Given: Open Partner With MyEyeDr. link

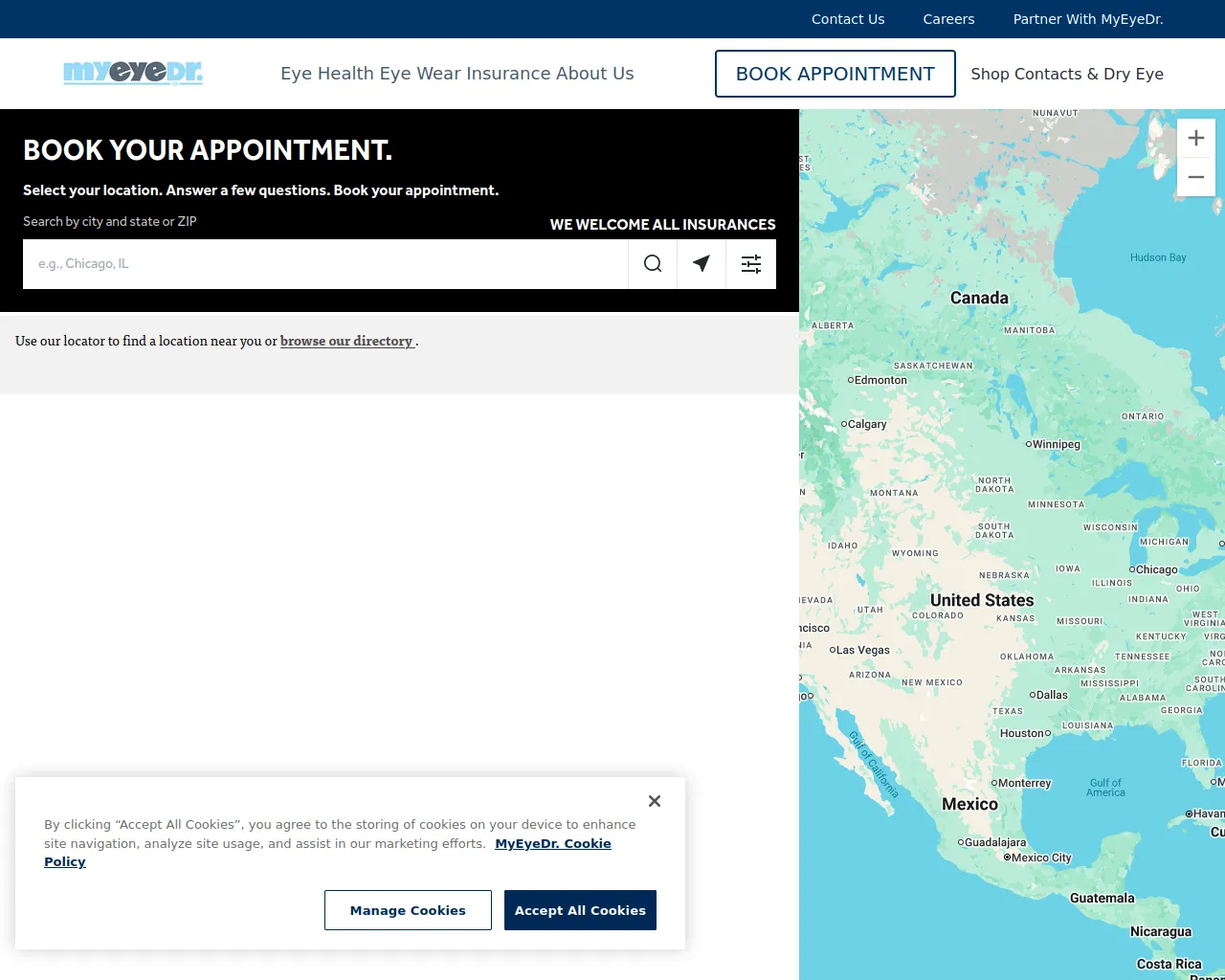Looking at the screenshot, I should coord(1088,19).
